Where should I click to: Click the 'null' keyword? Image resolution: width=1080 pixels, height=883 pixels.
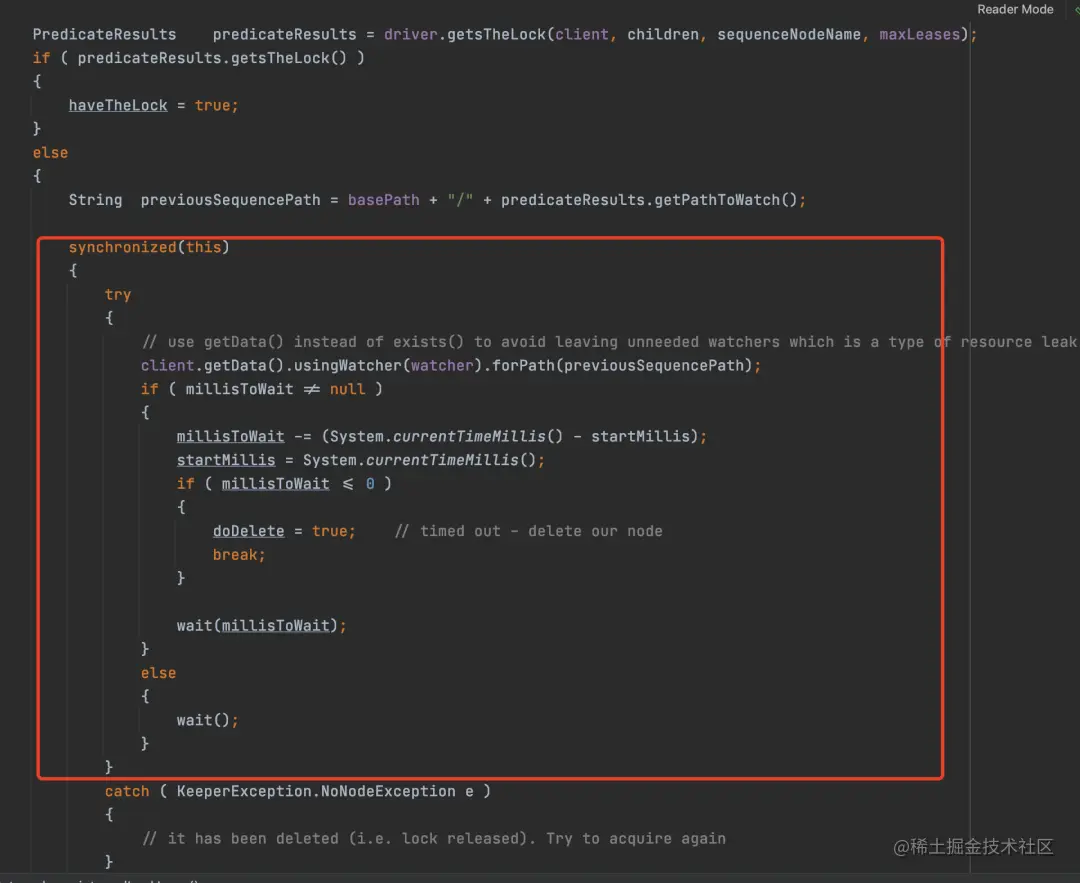point(347,389)
